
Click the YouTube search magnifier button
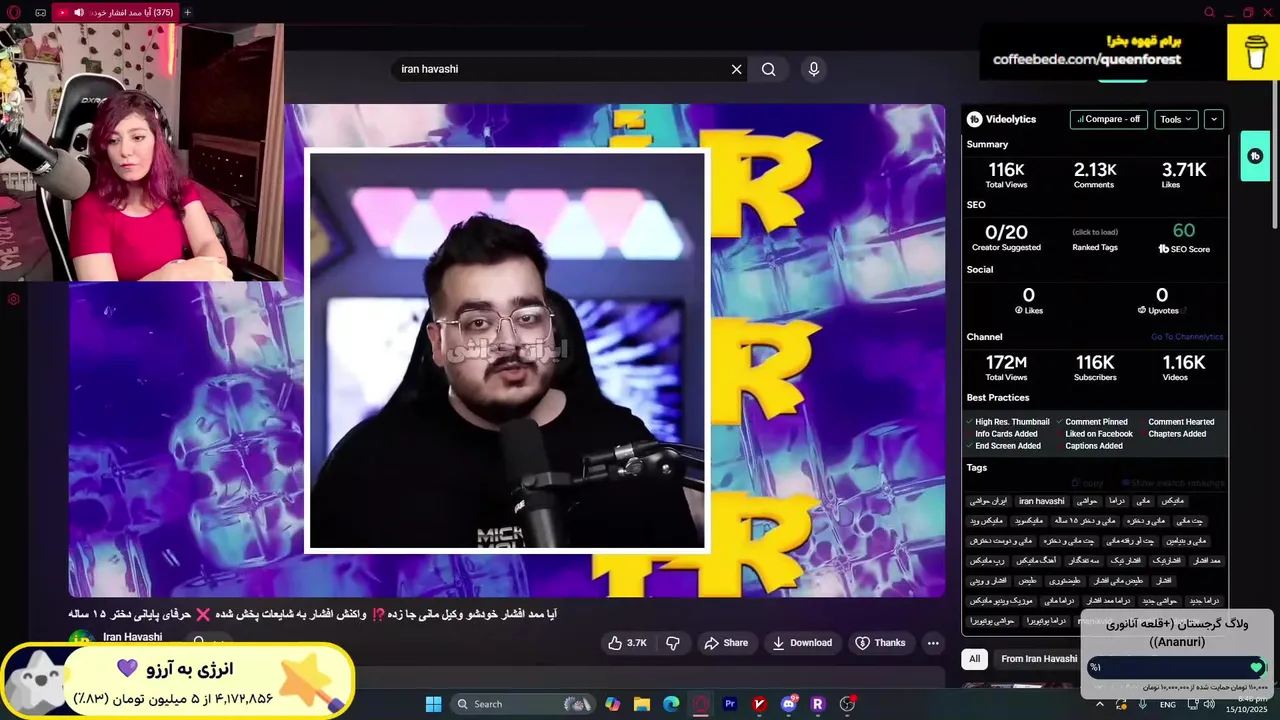768,69
